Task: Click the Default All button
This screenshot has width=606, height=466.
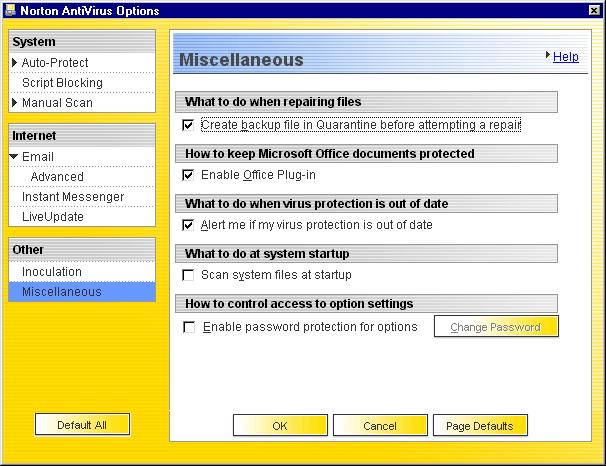Action: (82, 425)
